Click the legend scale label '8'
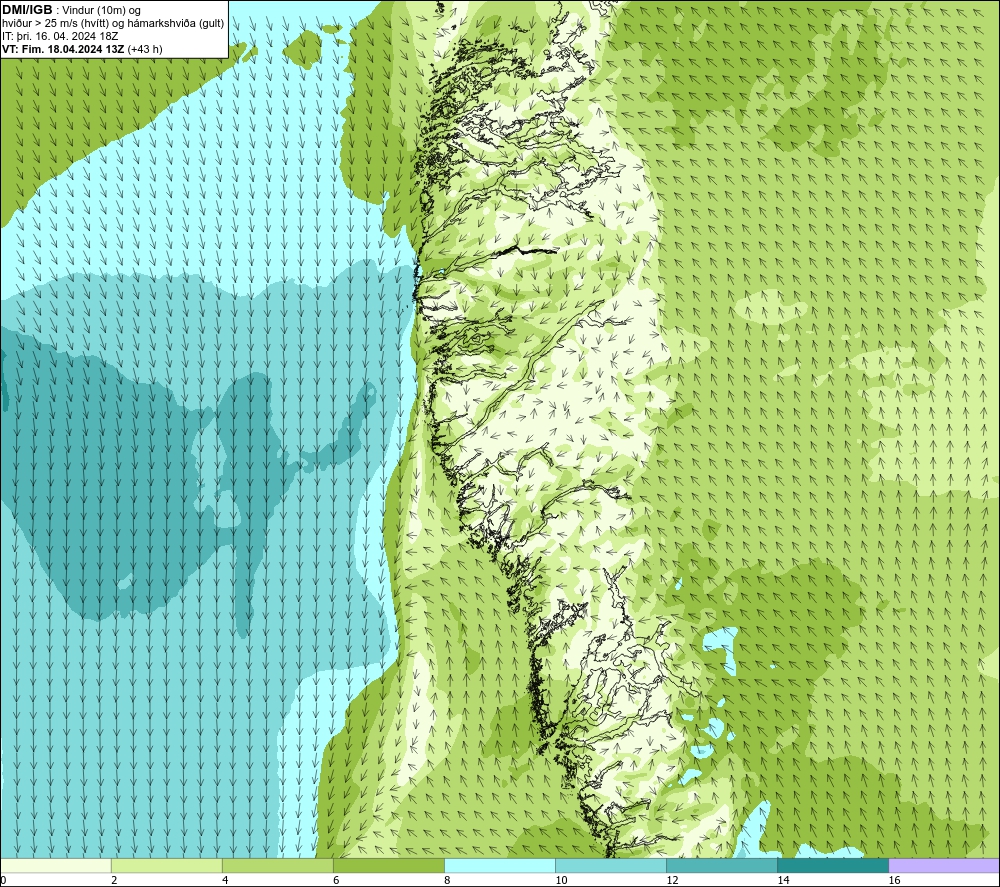Viewport: 1000px width, 887px height. [x=447, y=880]
